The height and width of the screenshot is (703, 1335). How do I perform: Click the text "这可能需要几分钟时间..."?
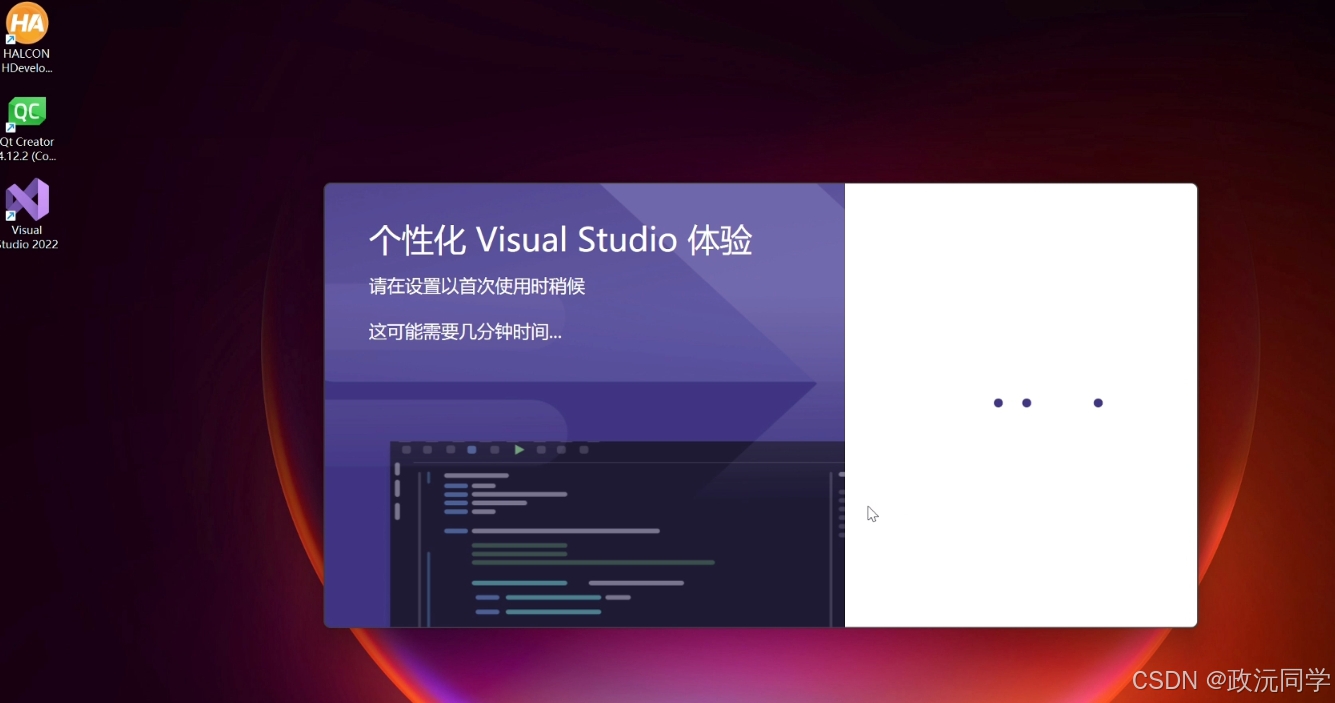pos(465,332)
